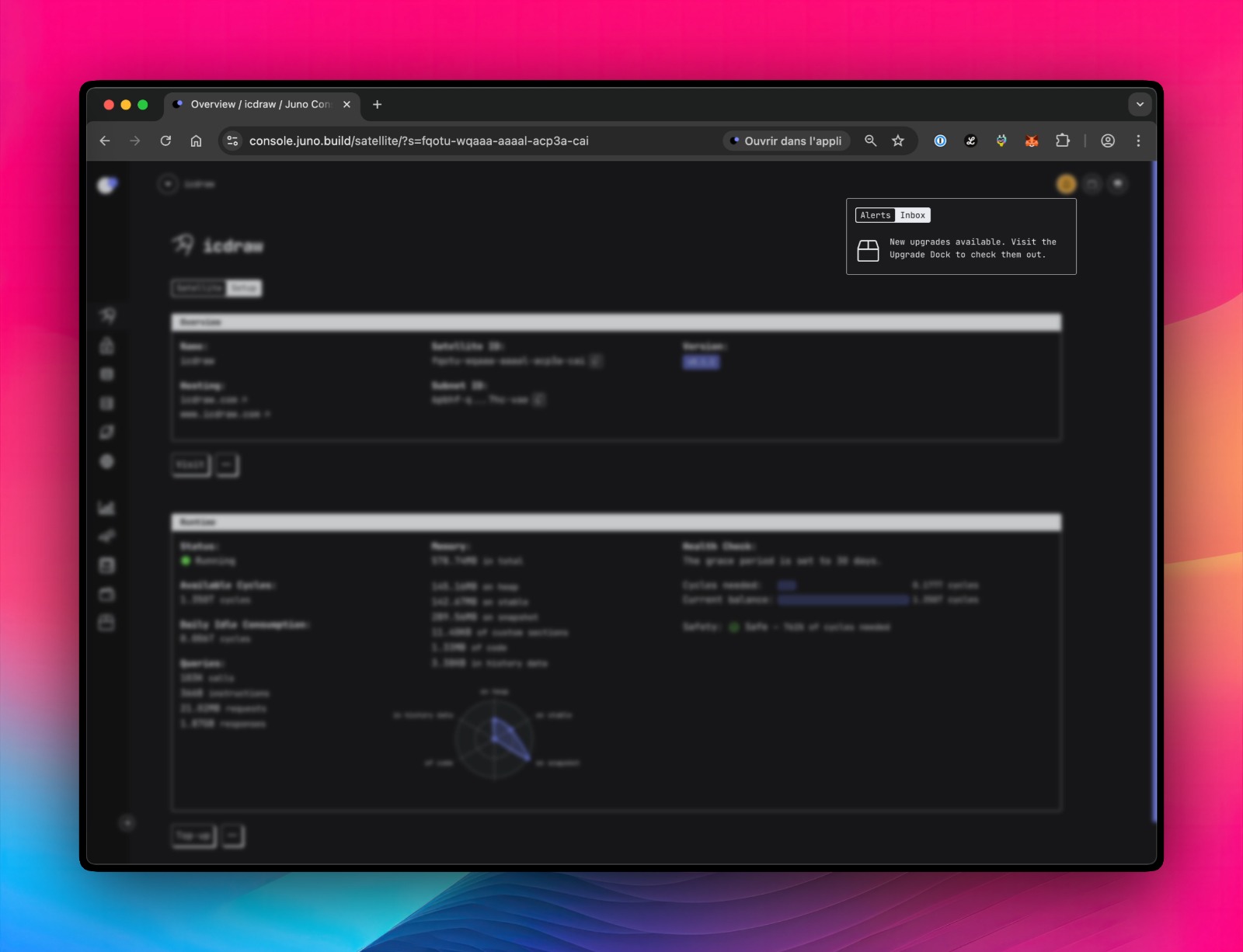Bookmark this page with the star icon
Image resolution: width=1243 pixels, height=952 pixels.
[898, 141]
